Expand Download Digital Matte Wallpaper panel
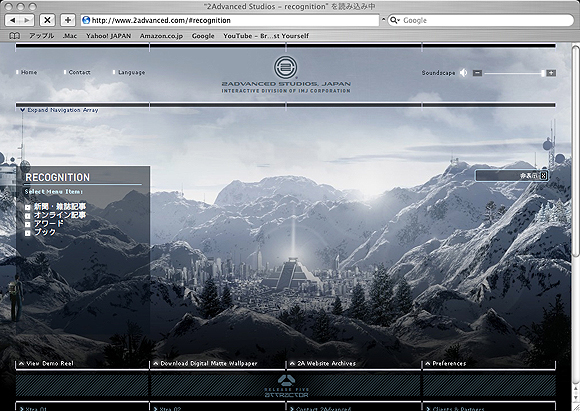 205,363
